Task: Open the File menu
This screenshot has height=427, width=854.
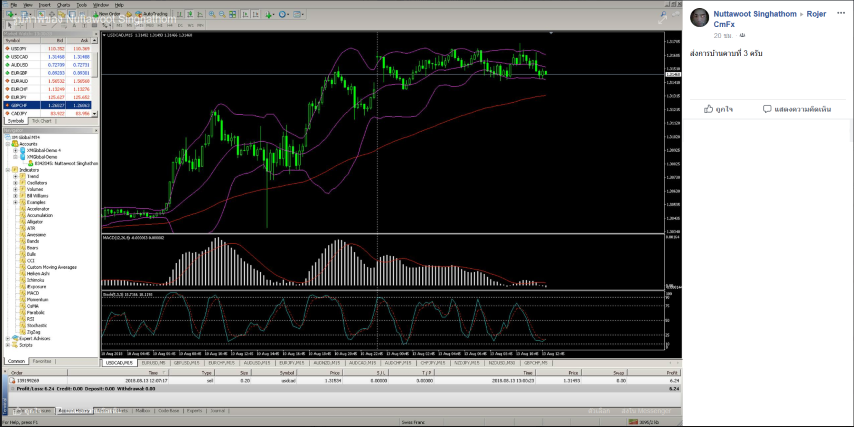Action: (x=14, y=5)
